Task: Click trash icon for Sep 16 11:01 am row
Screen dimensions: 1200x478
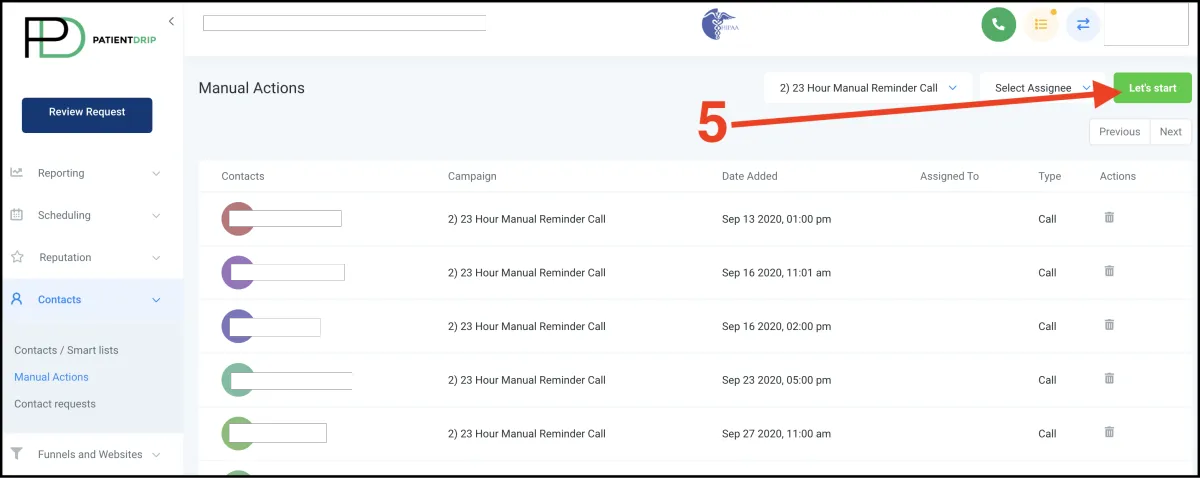Action: [x=1109, y=271]
